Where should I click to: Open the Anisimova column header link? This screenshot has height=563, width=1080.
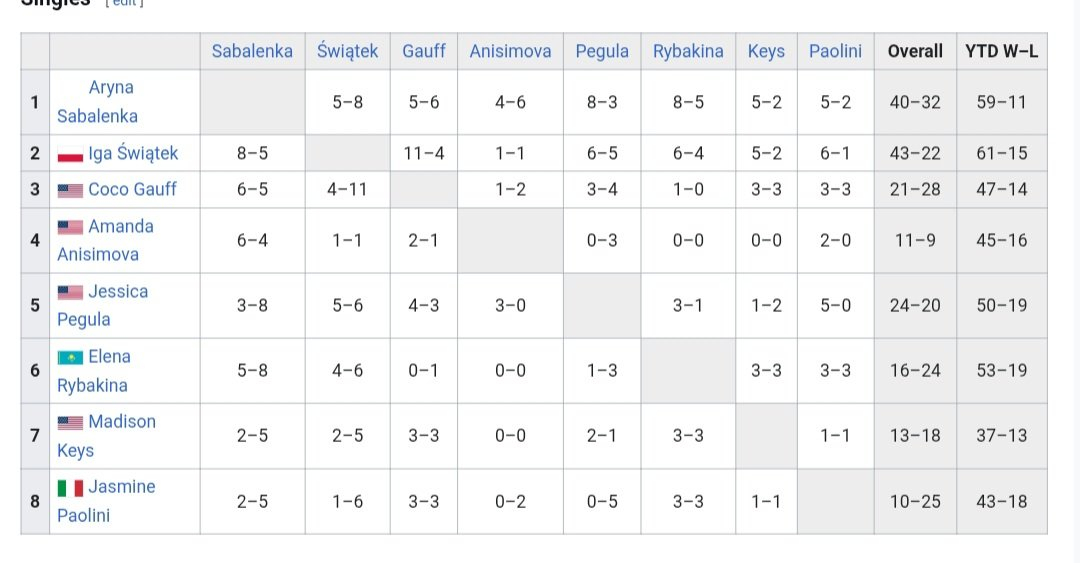click(510, 51)
